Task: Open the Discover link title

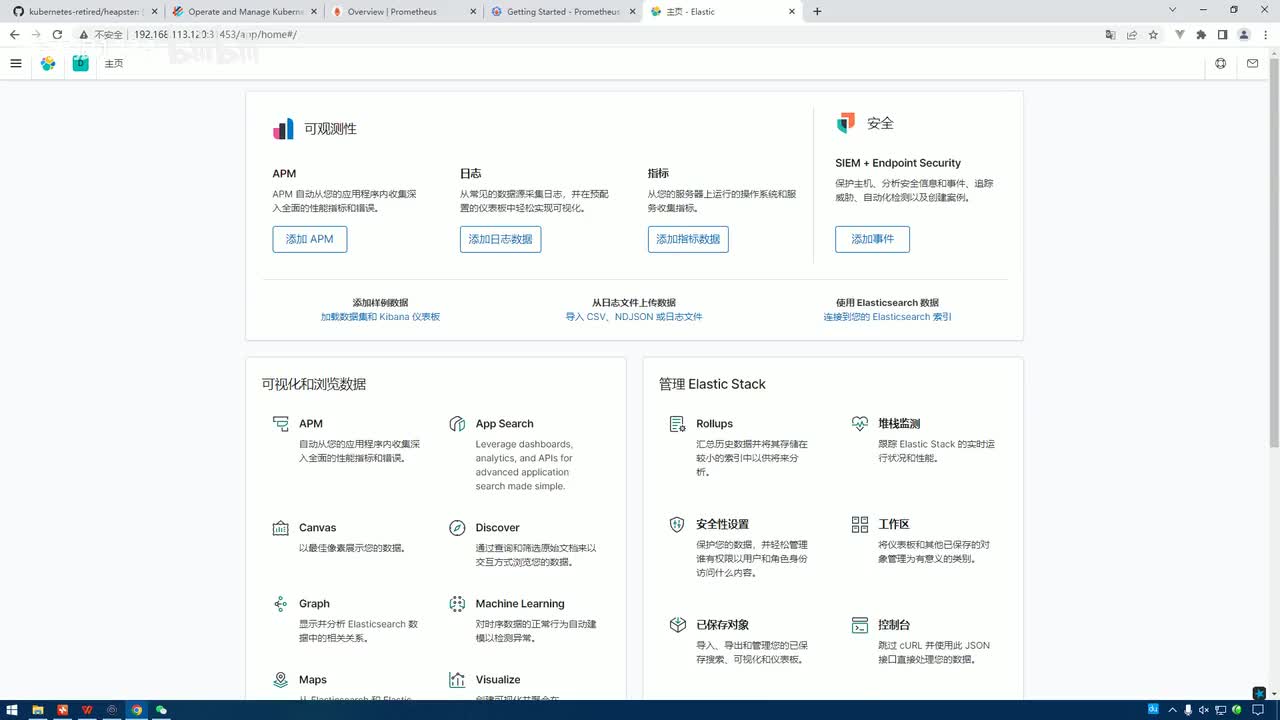Action: [497, 528]
